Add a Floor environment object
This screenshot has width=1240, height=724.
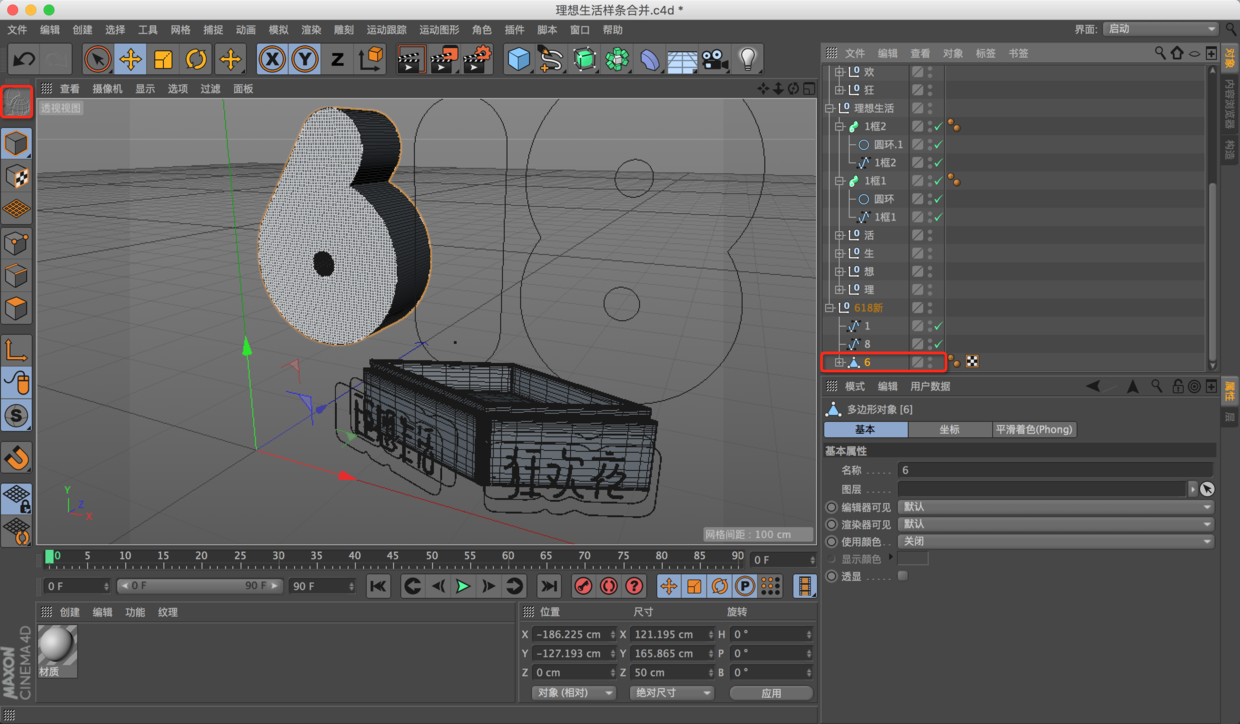[x=682, y=60]
